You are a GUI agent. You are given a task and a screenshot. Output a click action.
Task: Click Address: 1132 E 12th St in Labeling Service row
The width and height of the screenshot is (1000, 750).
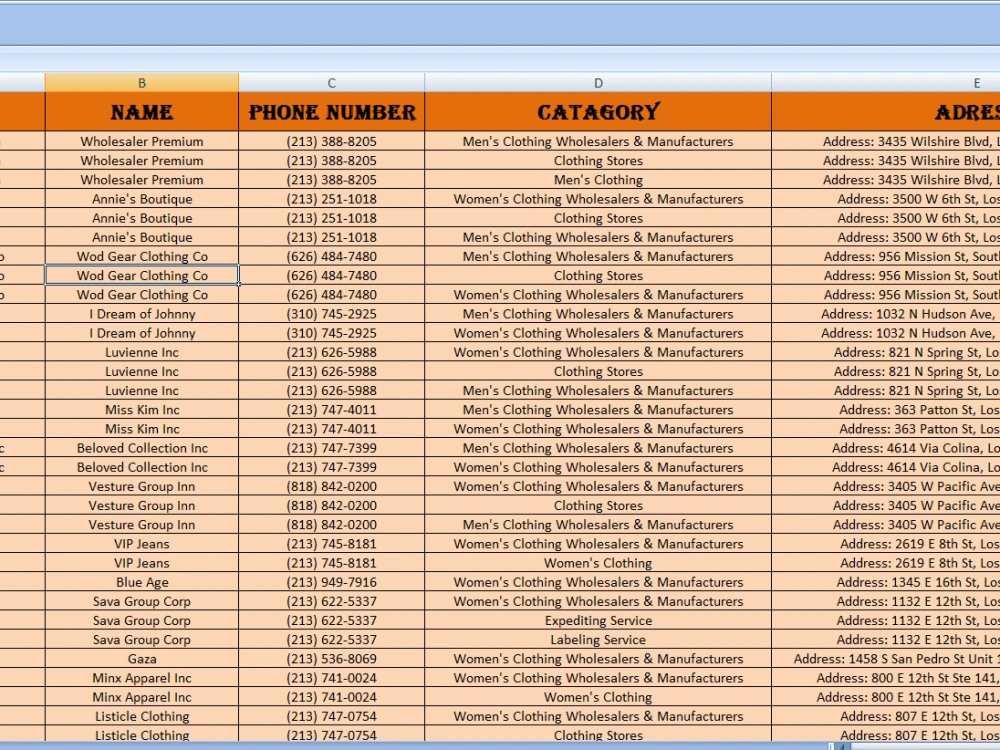coord(886,640)
